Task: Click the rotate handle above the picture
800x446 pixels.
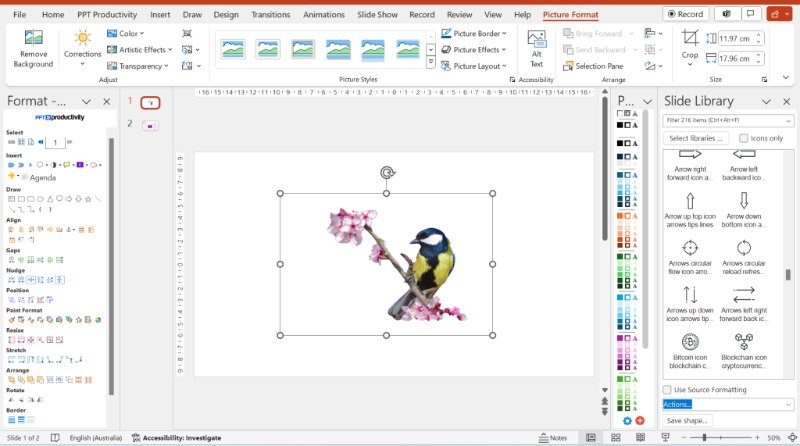Action: 387,173
